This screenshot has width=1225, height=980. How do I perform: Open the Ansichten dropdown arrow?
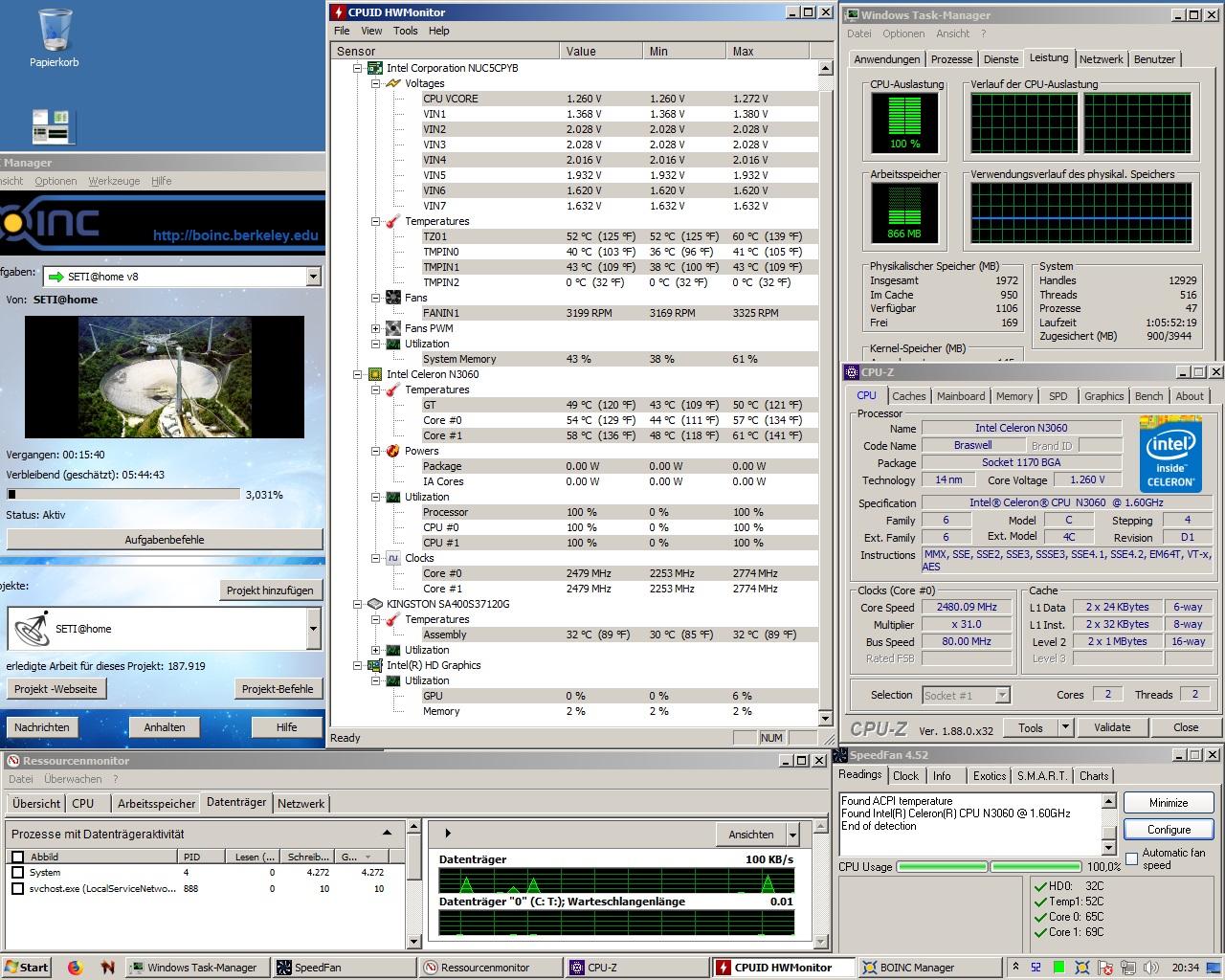792,835
